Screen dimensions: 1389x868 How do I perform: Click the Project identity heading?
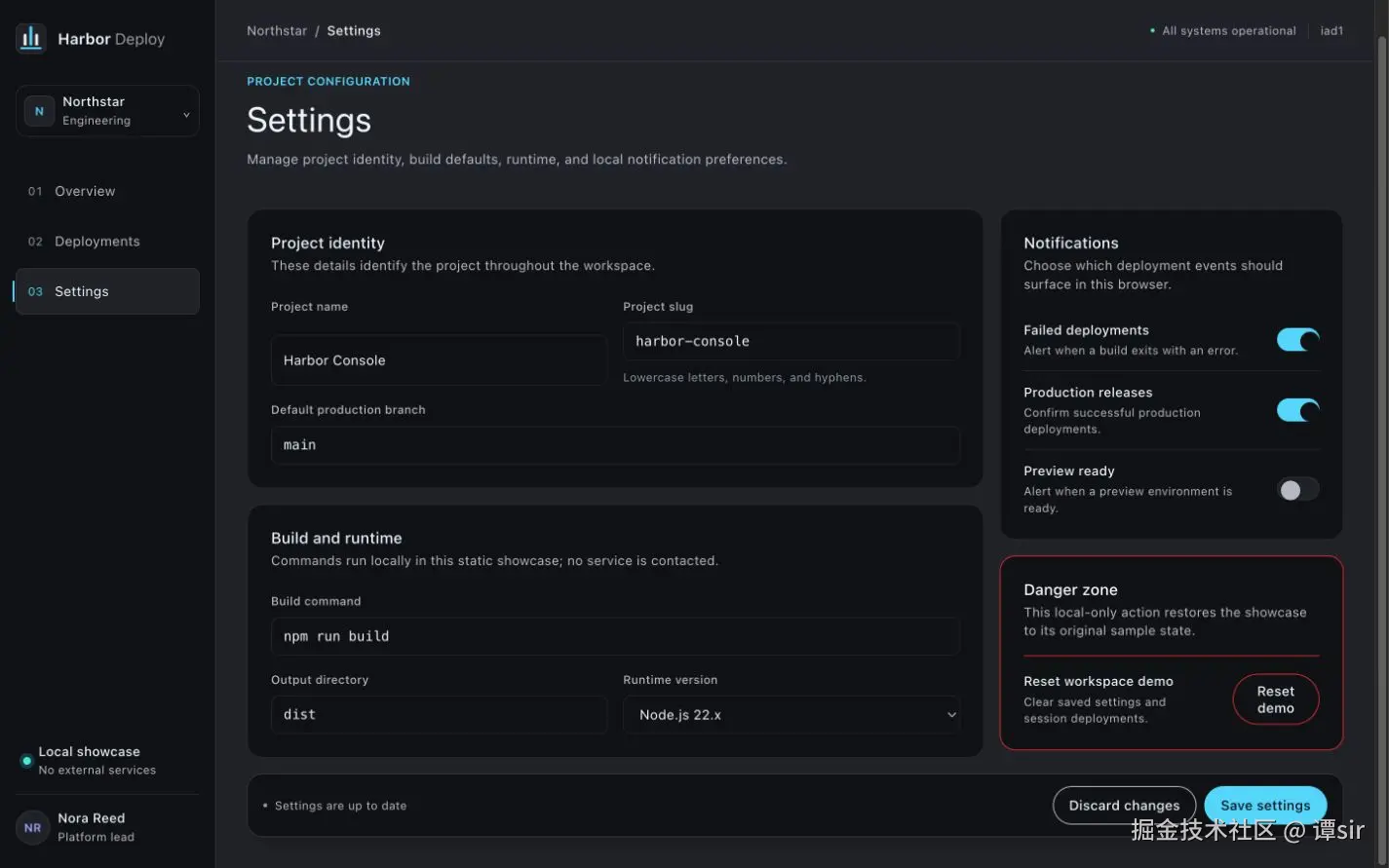pyautogui.click(x=328, y=244)
